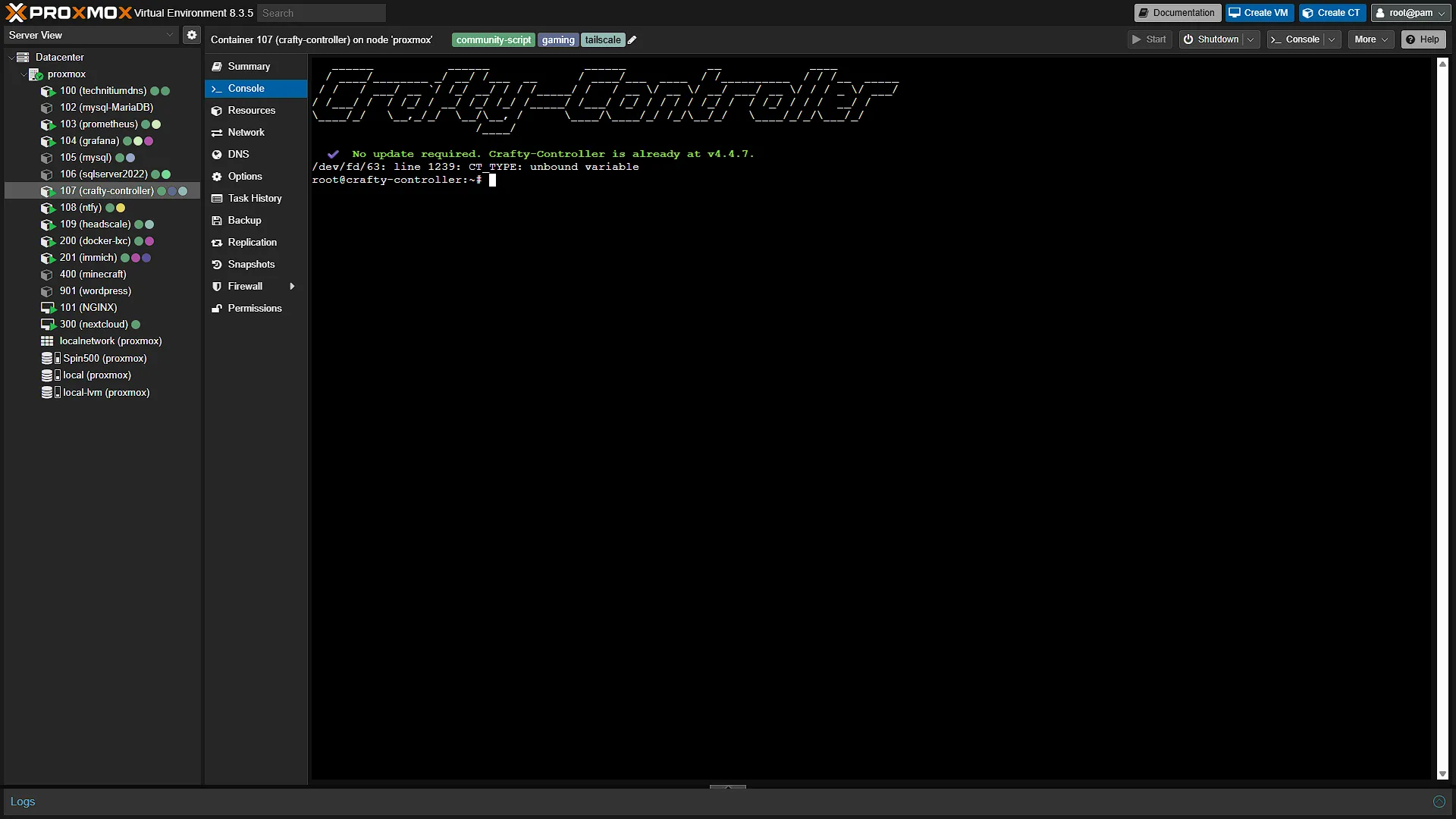Viewport: 1456px width, 819px height.
Task: Select localnetwork (proxmox) SDN zone
Action: [x=103, y=341]
